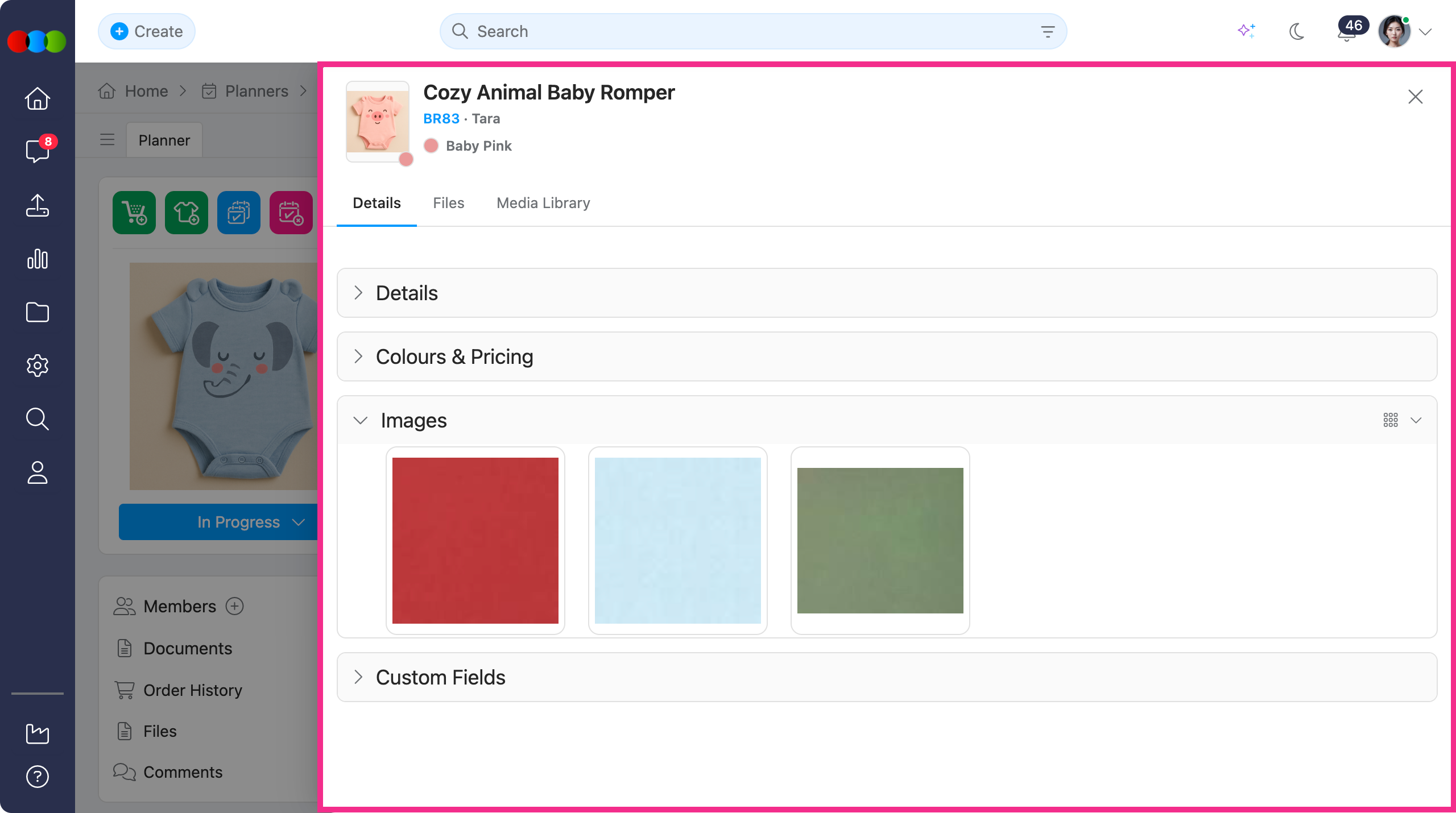Expand the Details section
1456x813 pixels.
coord(887,293)
